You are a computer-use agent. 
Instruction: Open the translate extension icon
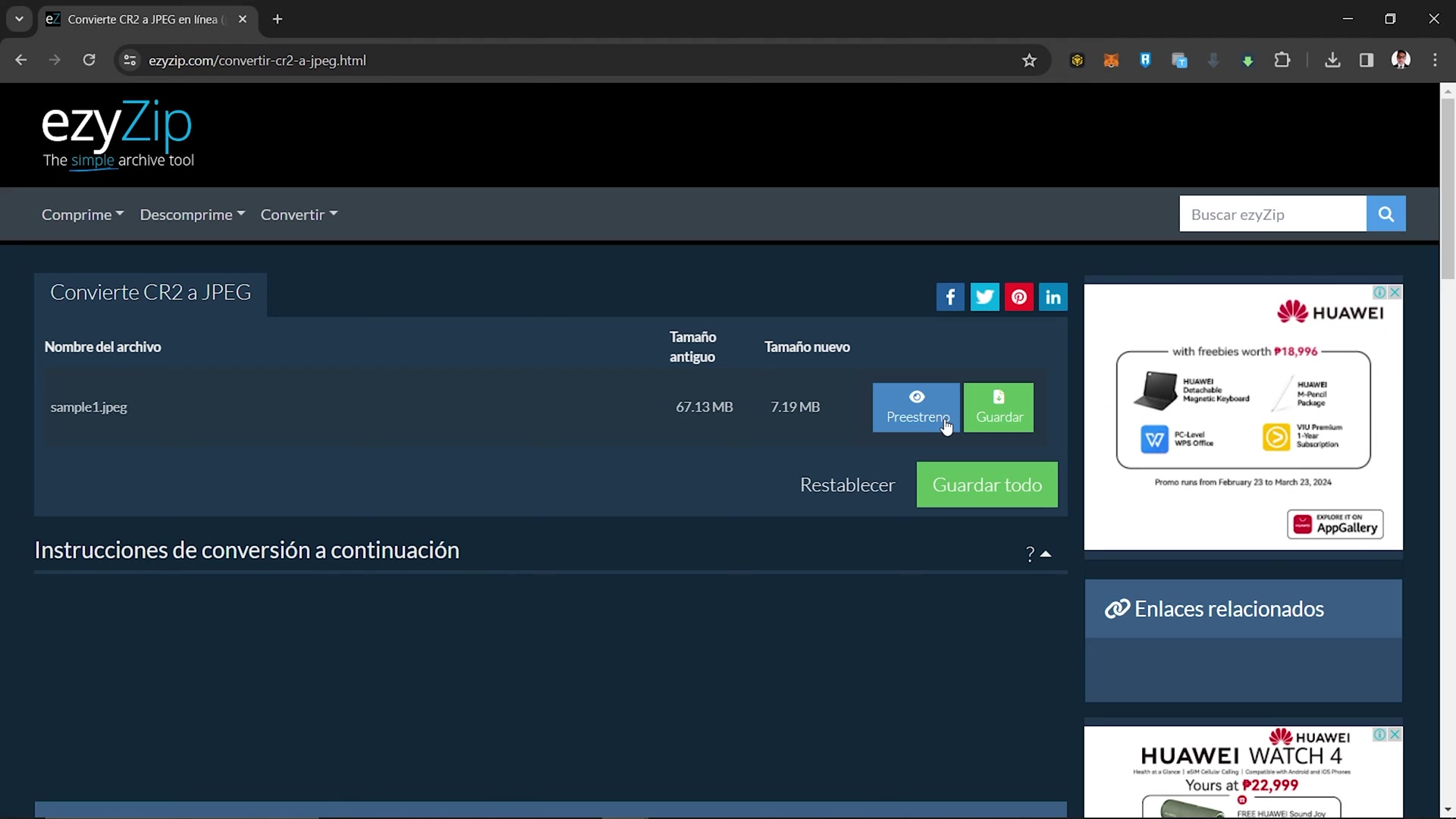(x=1179, y=61)
